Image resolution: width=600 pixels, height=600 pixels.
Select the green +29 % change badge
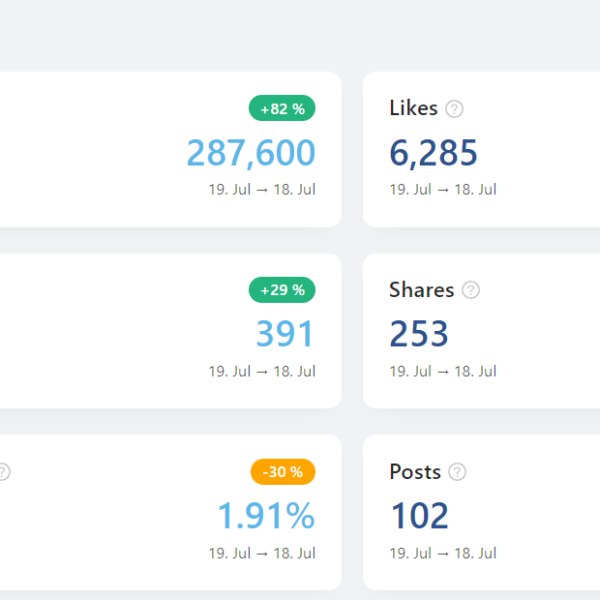pyautogui.click(x=282, y=290)
